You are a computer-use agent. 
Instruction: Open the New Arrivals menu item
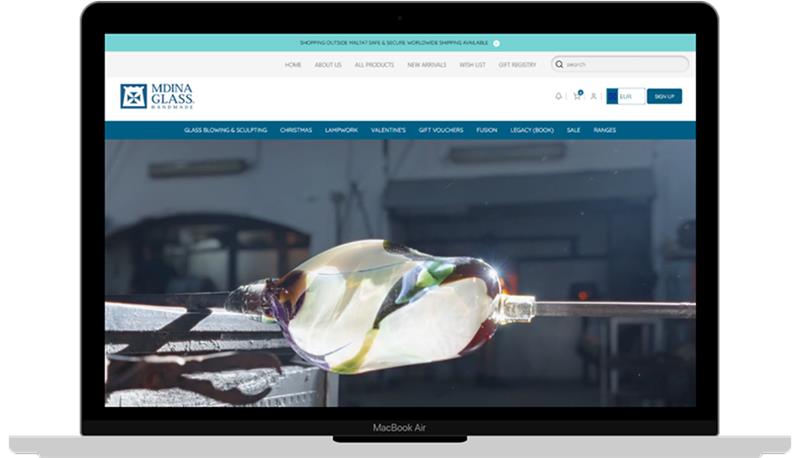(x=427, y=64)
